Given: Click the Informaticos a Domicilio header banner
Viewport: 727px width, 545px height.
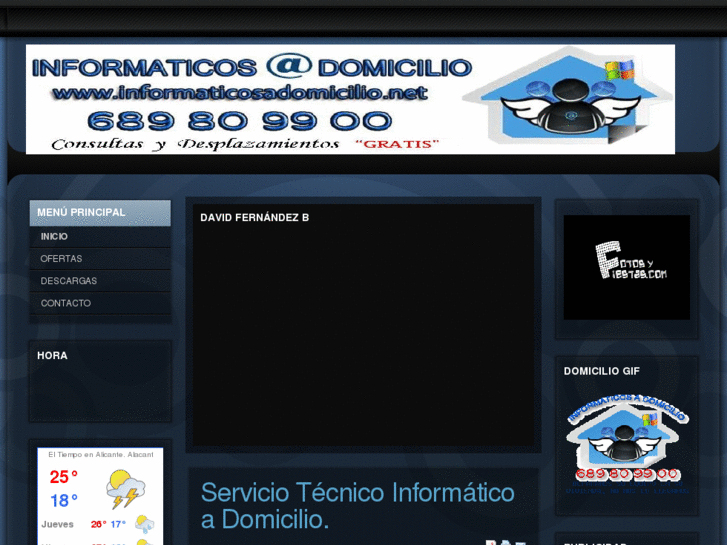Looking at the screenshot, I should [351, 99].
